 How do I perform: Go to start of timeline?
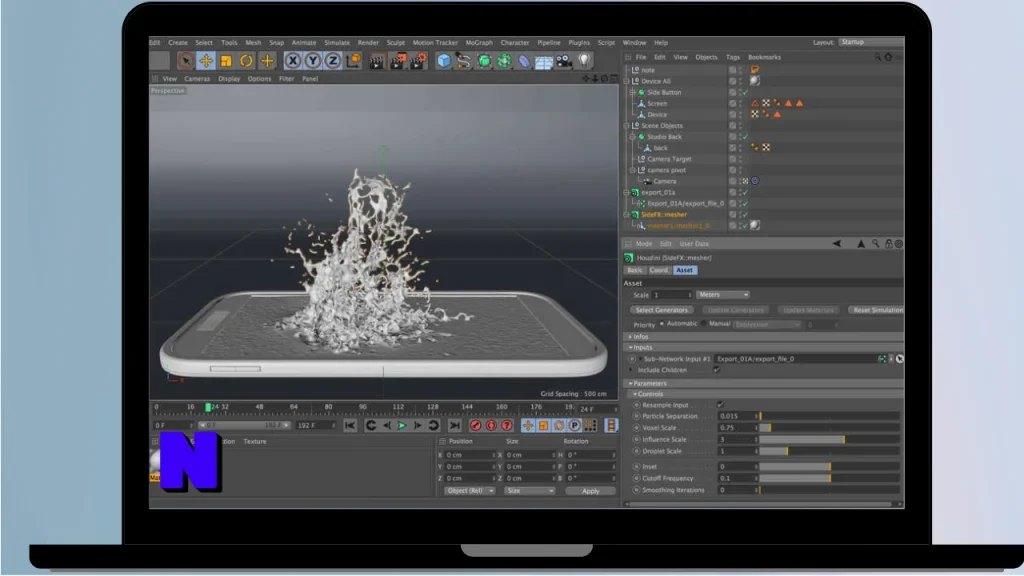pos(350,425)
